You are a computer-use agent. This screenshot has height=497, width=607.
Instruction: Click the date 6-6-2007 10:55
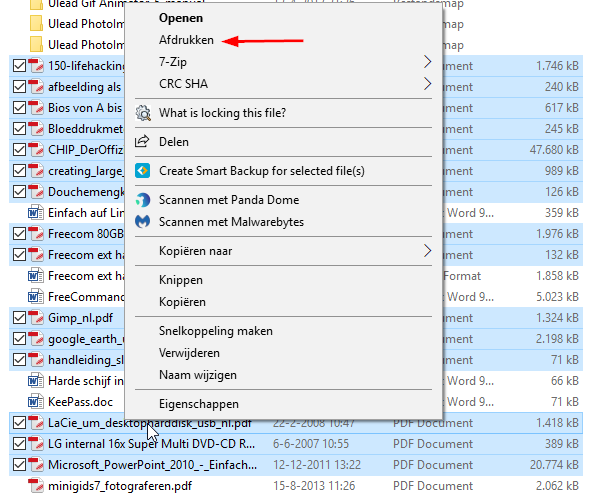311,444
